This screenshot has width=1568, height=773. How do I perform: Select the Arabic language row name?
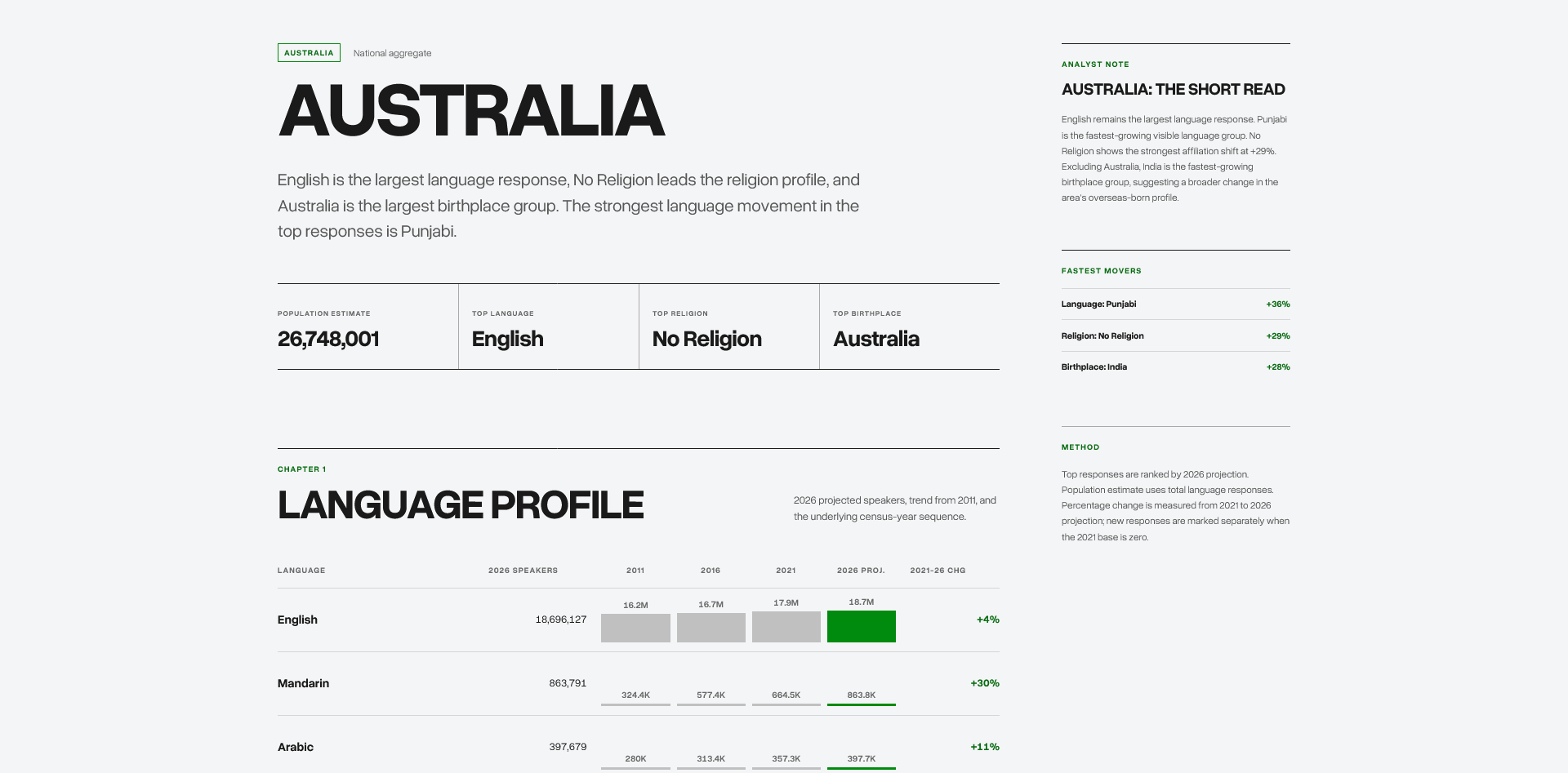(x=296, y=747)
